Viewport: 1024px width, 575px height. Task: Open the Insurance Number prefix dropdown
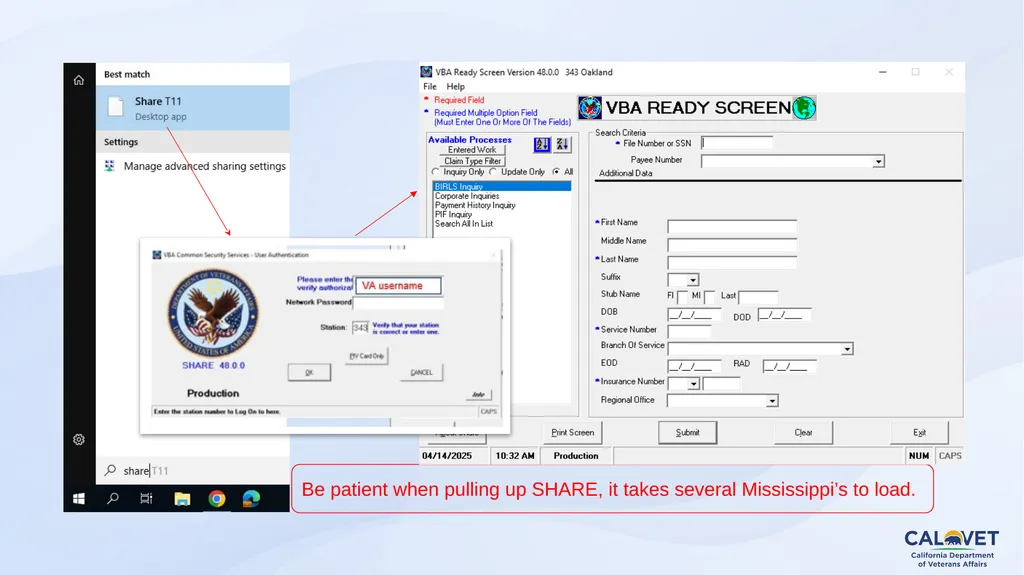point(693,384)
